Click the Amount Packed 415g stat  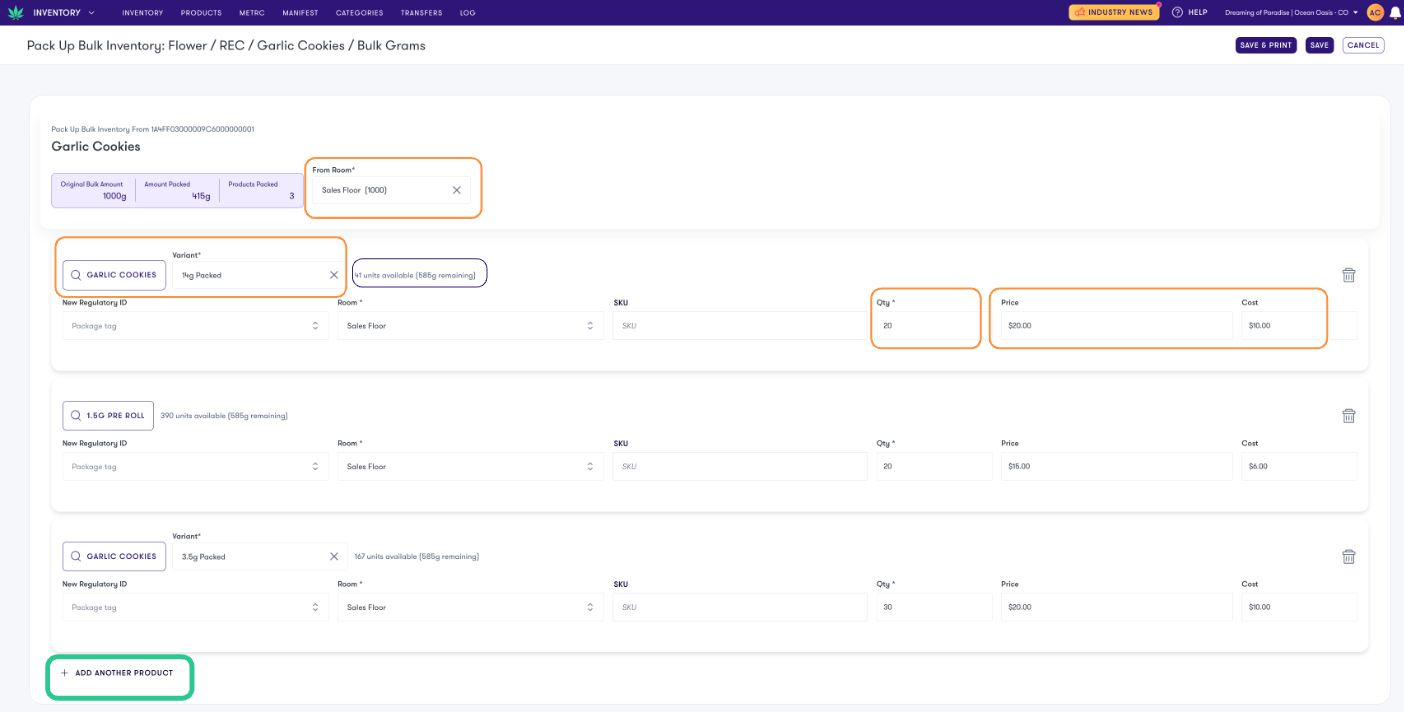pos(177,190)
